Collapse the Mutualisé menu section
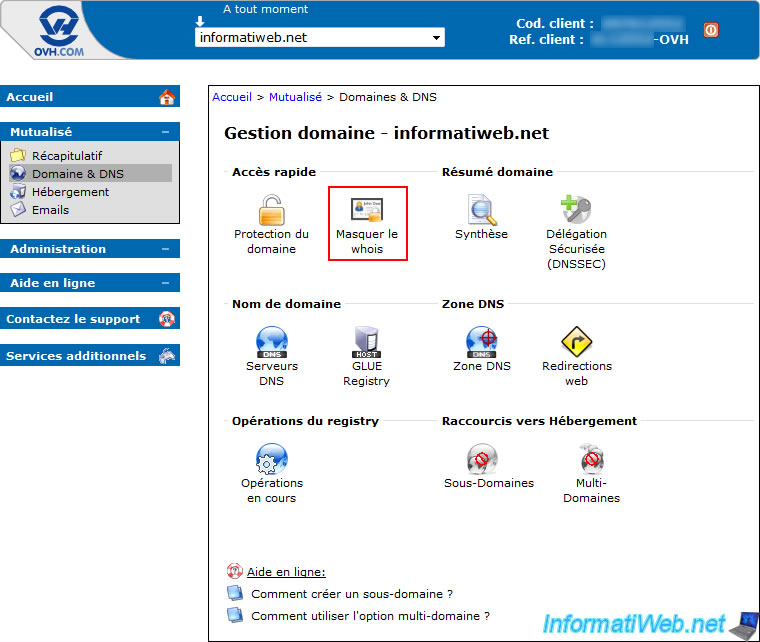This screenshot has width=760, height=642. click(x=165, y=132)
